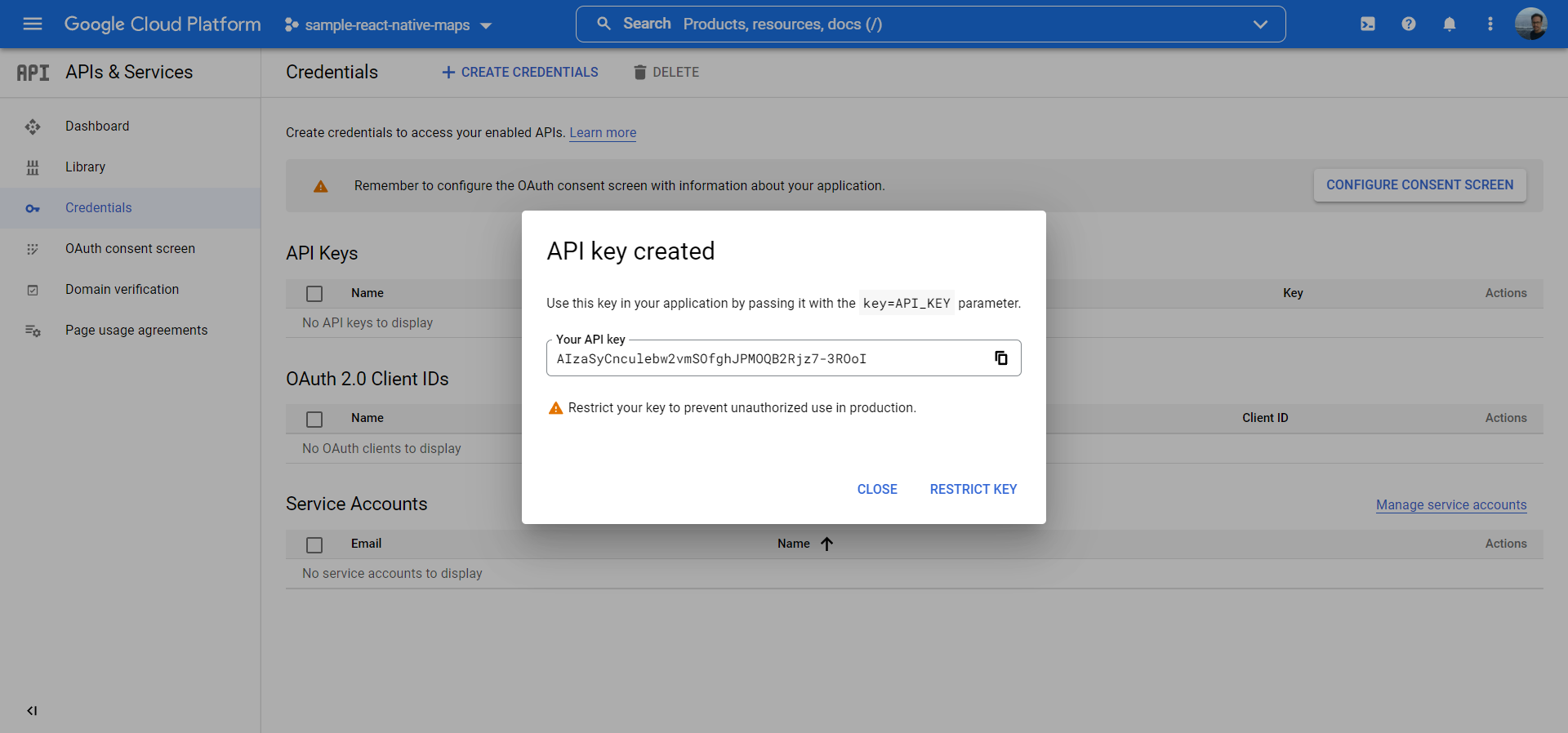Click the Dashboard sidebar icon
This screenshot has width=1568, height=733.
tap(33, 127)
